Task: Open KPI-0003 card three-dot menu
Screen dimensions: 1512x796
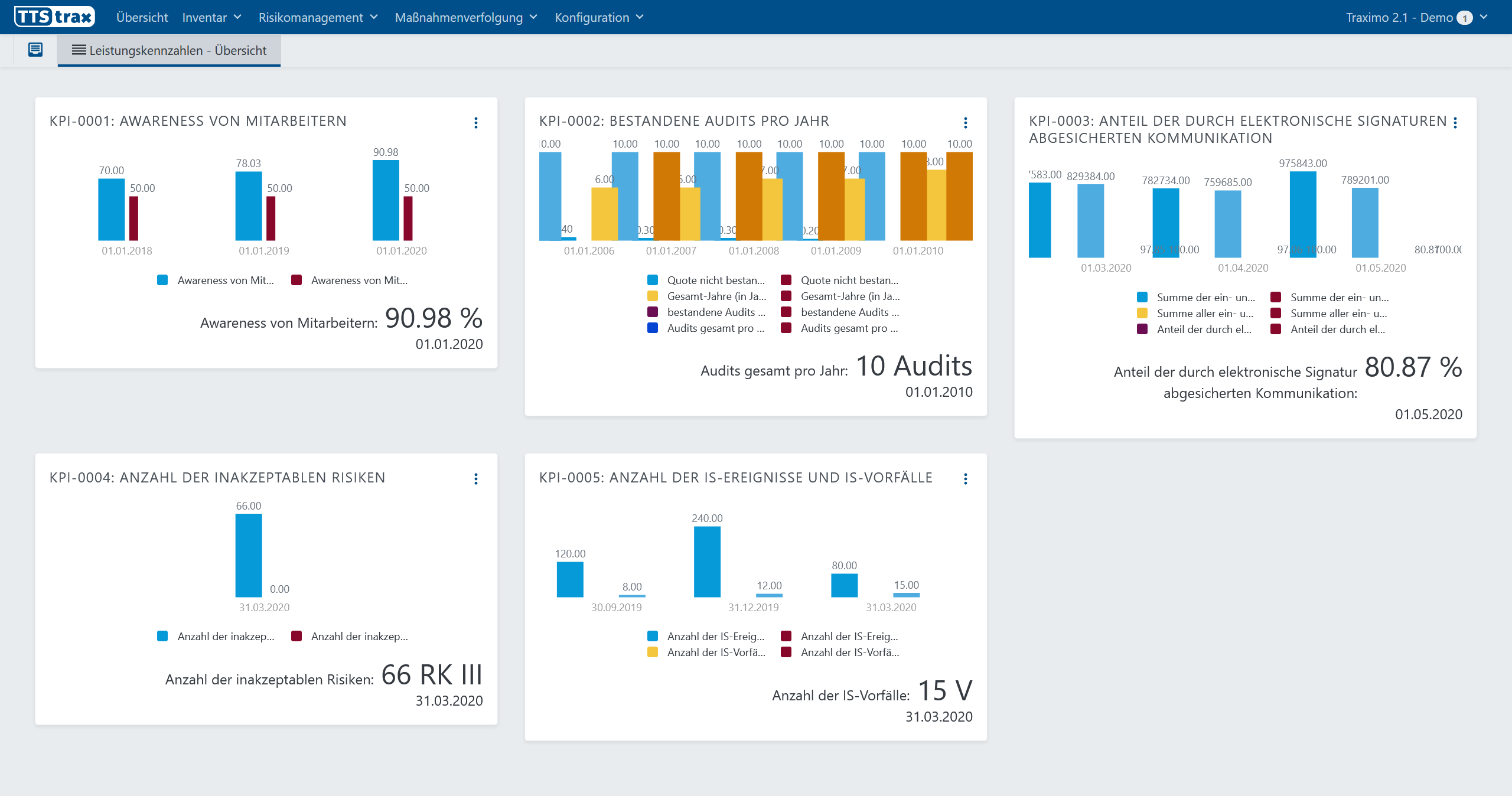Action: (1455, 123)
